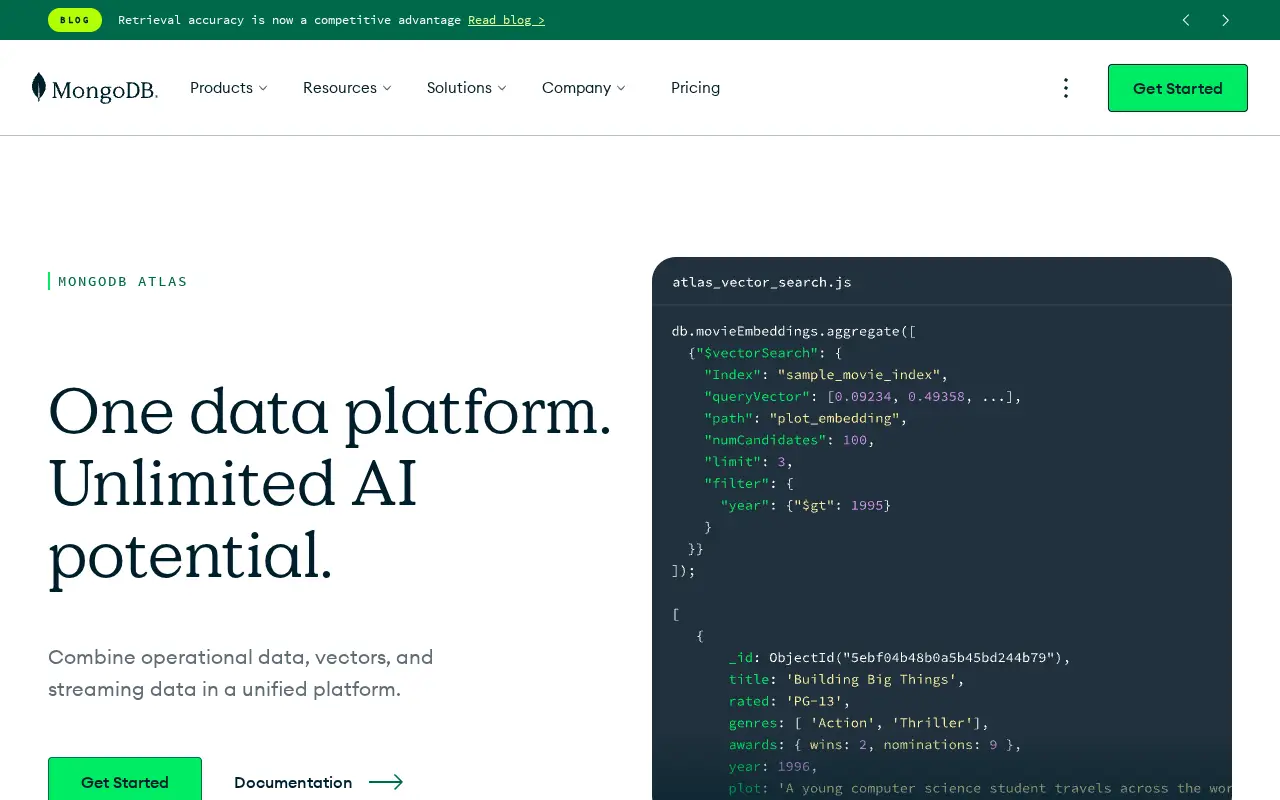Click the 'Building Big Things' title string
The width and height of the screenshot is (1280, 800).
click(870, 679)
